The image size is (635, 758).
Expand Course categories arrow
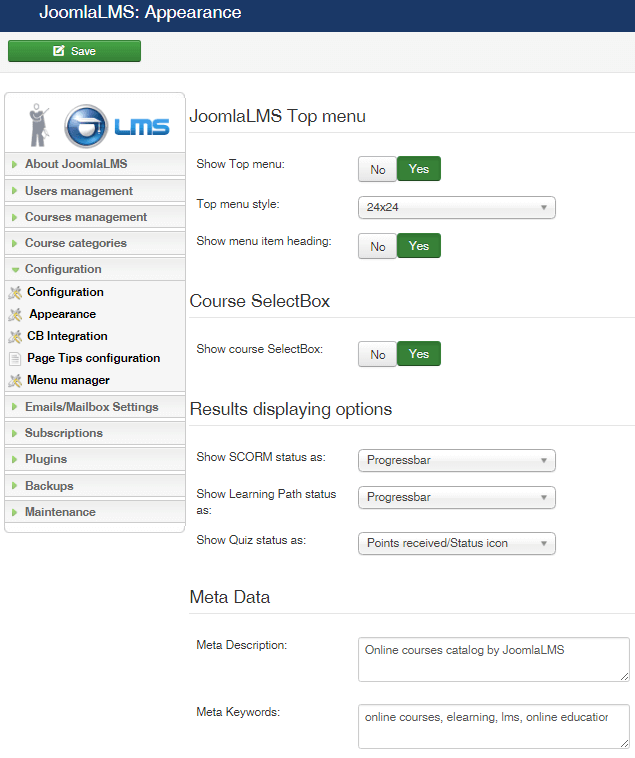point(14,243)
